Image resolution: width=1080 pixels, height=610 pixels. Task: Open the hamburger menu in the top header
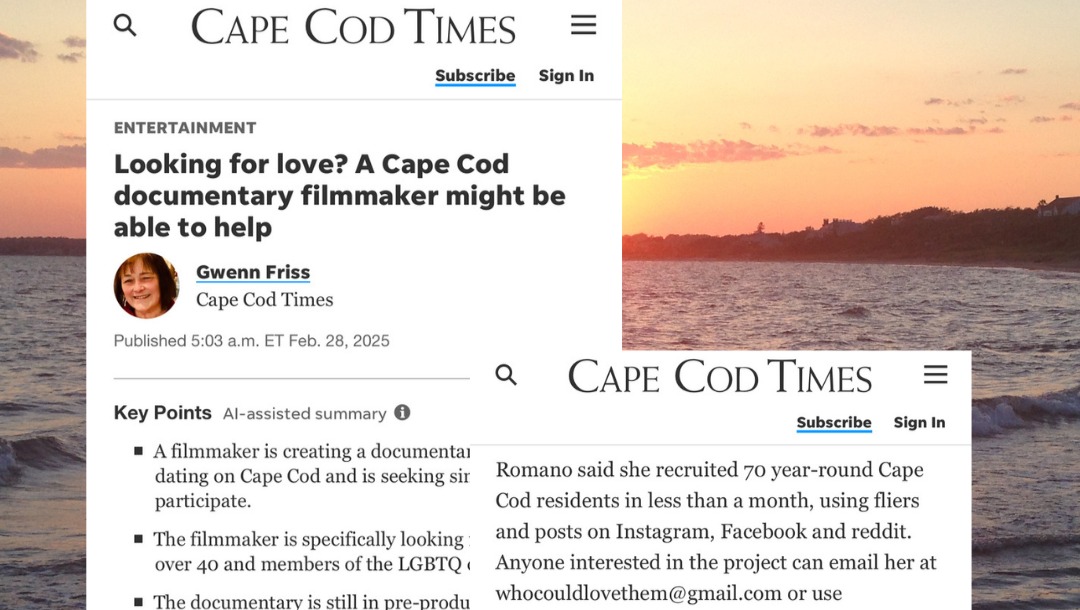click(x=584, y=26)
